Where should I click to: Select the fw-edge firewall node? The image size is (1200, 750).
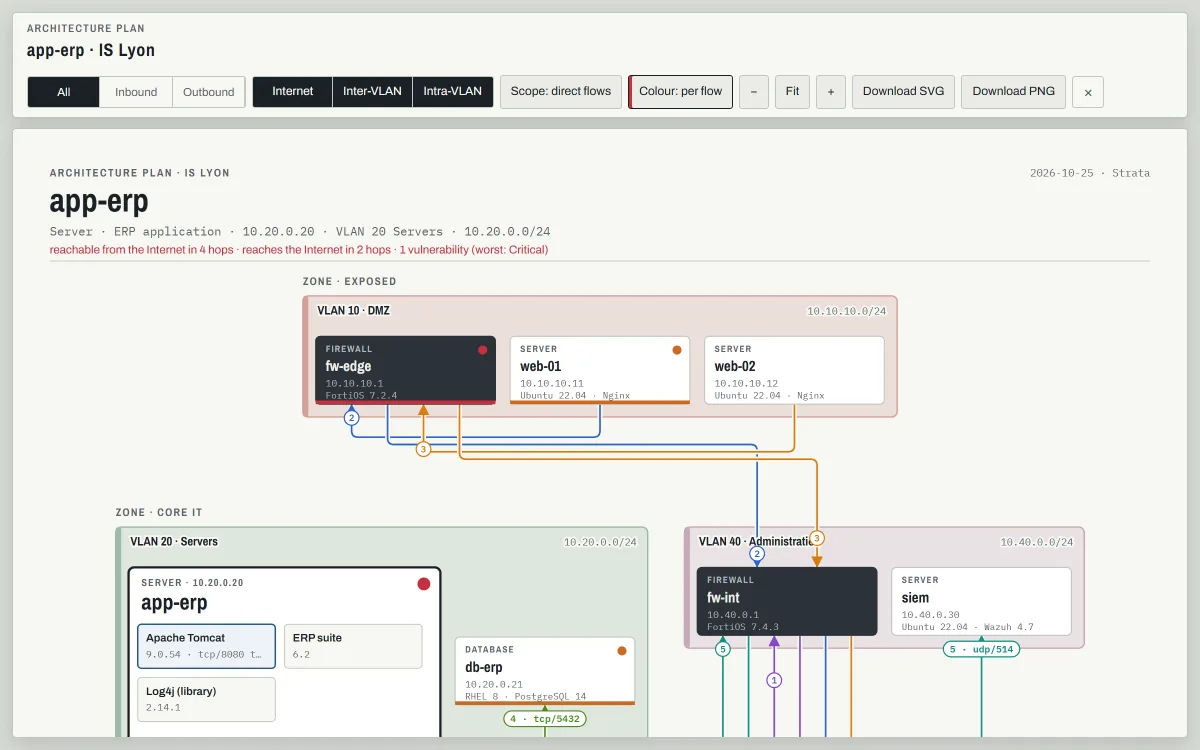point(406,370)
